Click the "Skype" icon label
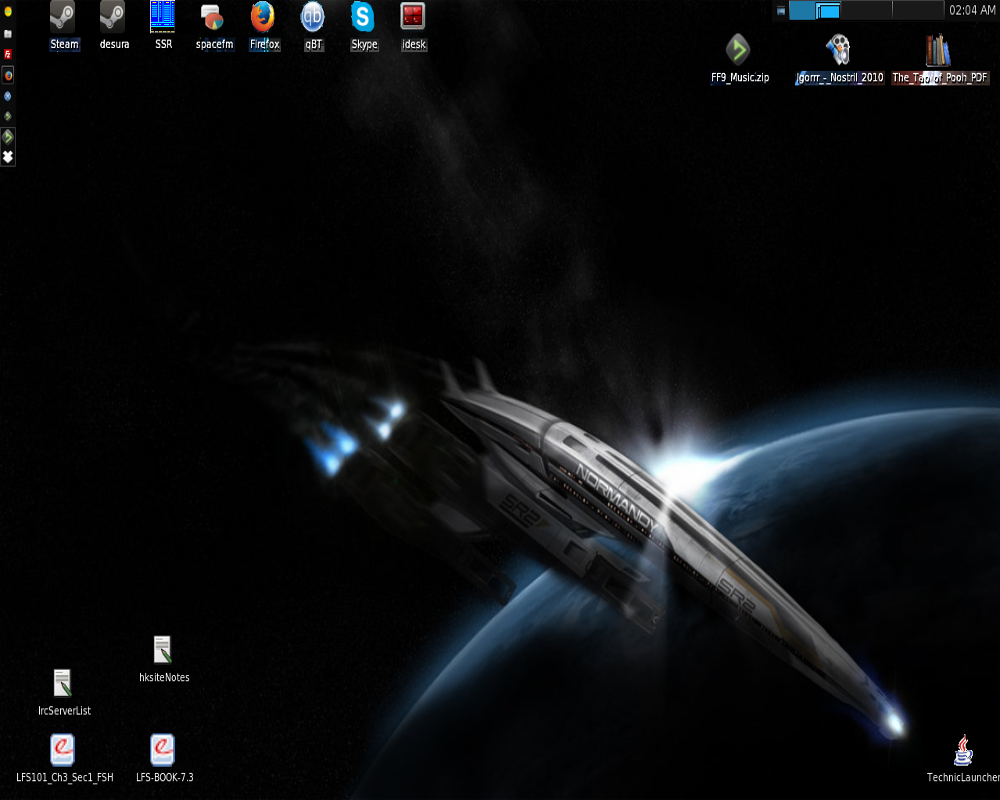Image resolution: width=1000 pixels, height=800 pixels. click(x=364, y=44)
